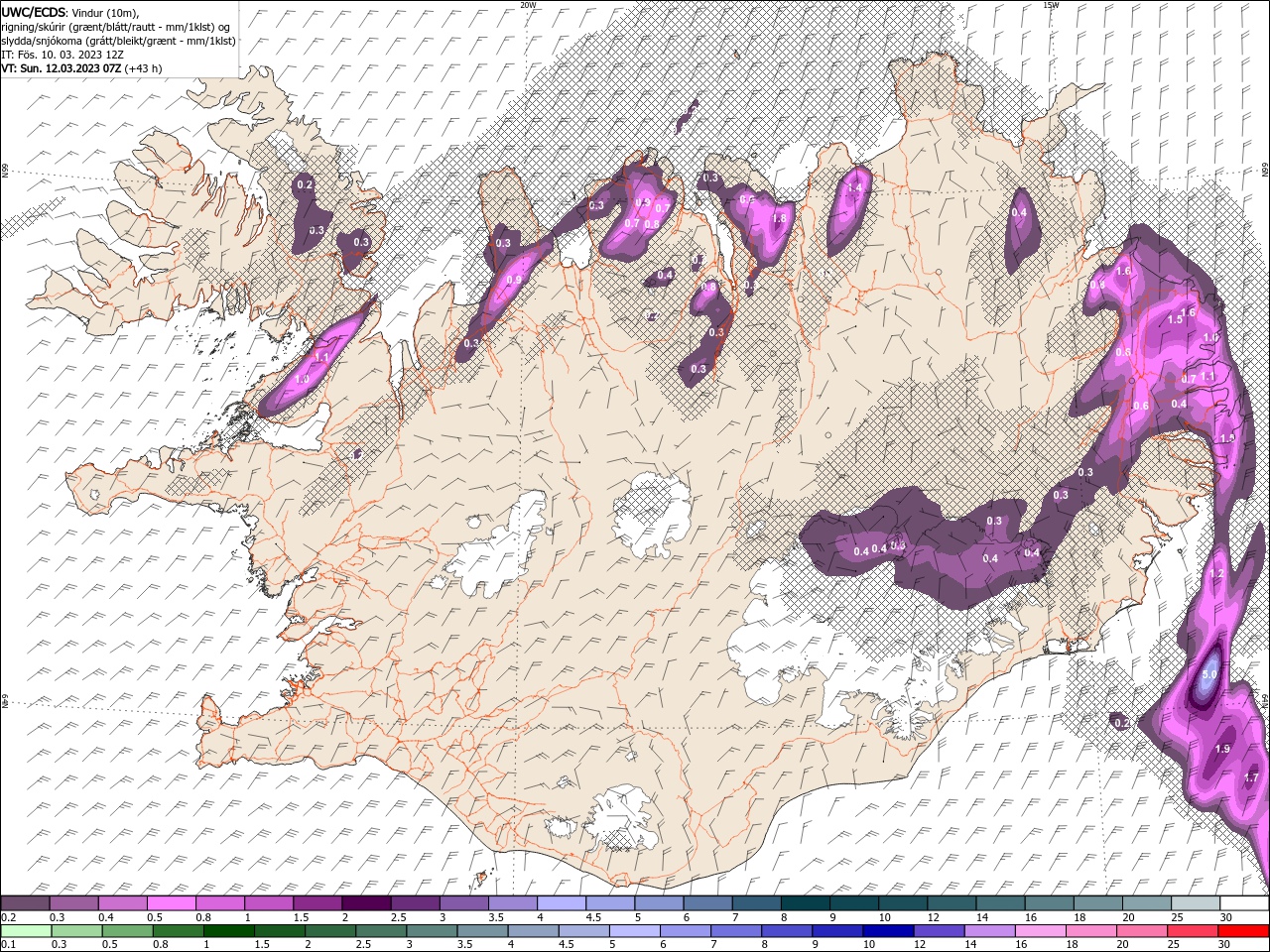1270x952 pixels.
Task: Click the 20W longitude label
Action: (x=528, y=5)
